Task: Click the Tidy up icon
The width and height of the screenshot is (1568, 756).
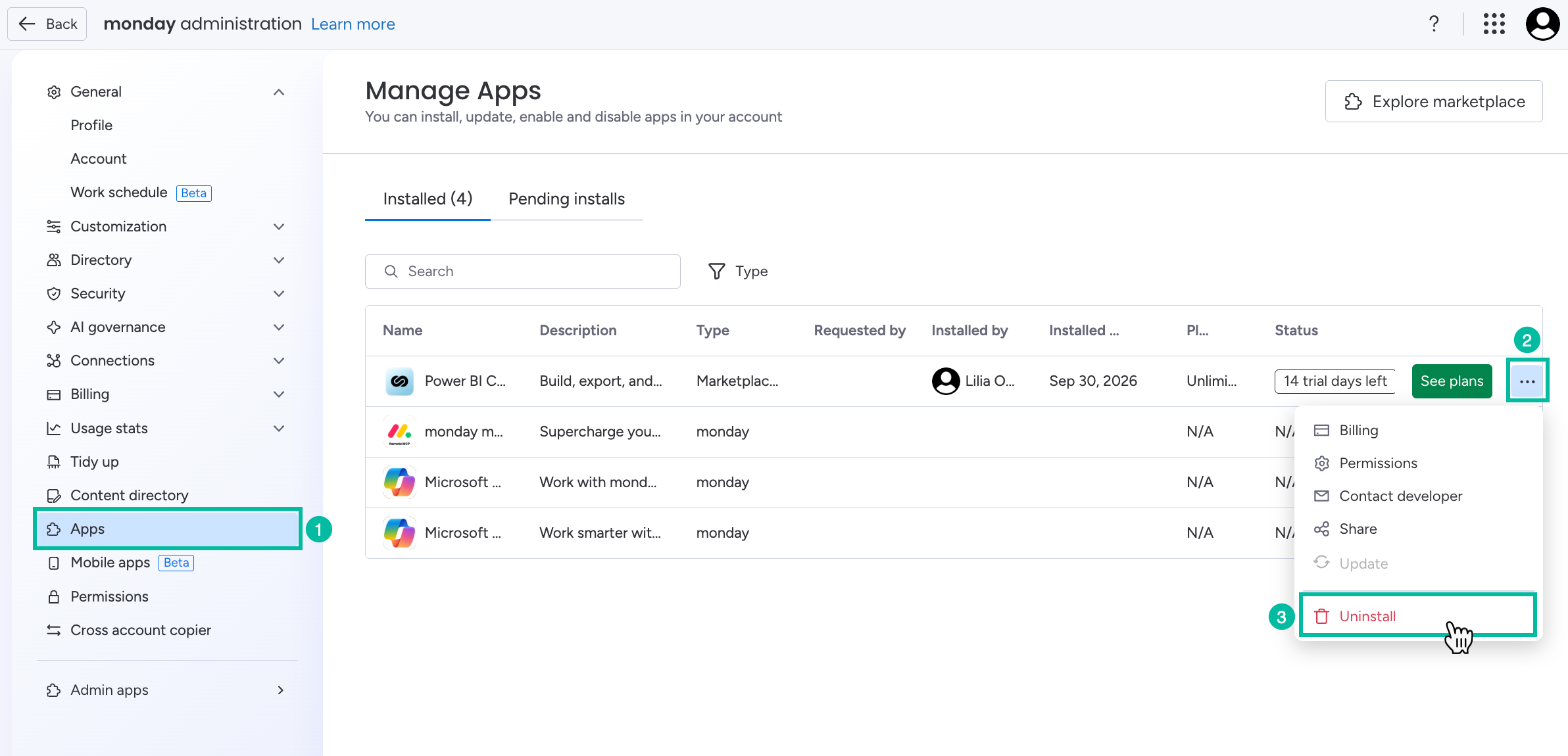Action: (54, 462)
